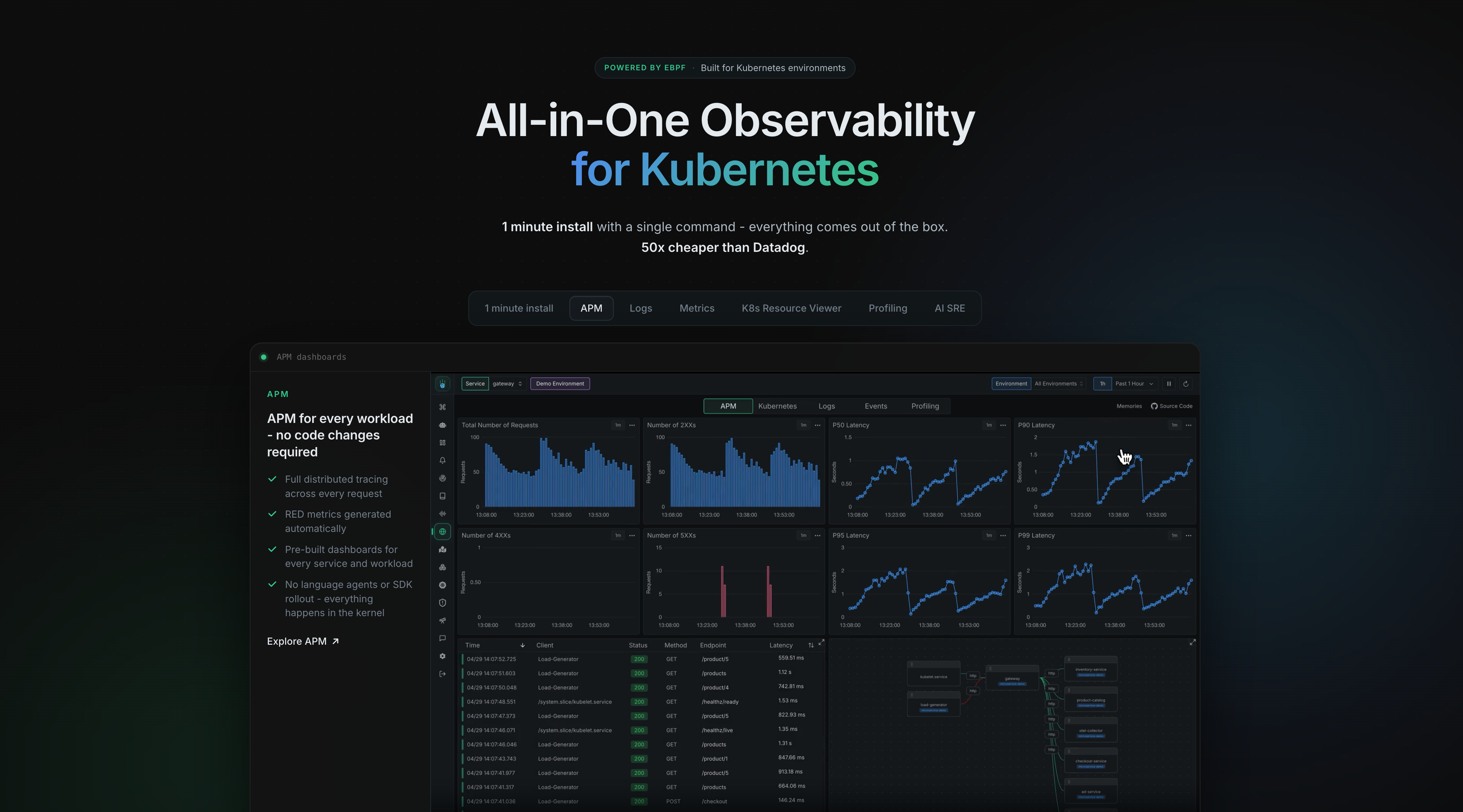Image resolution: width=1463 pixels, height=812 pixels.
Task: Click the 559.51 ms latency value
Action: tap(791, 658)
